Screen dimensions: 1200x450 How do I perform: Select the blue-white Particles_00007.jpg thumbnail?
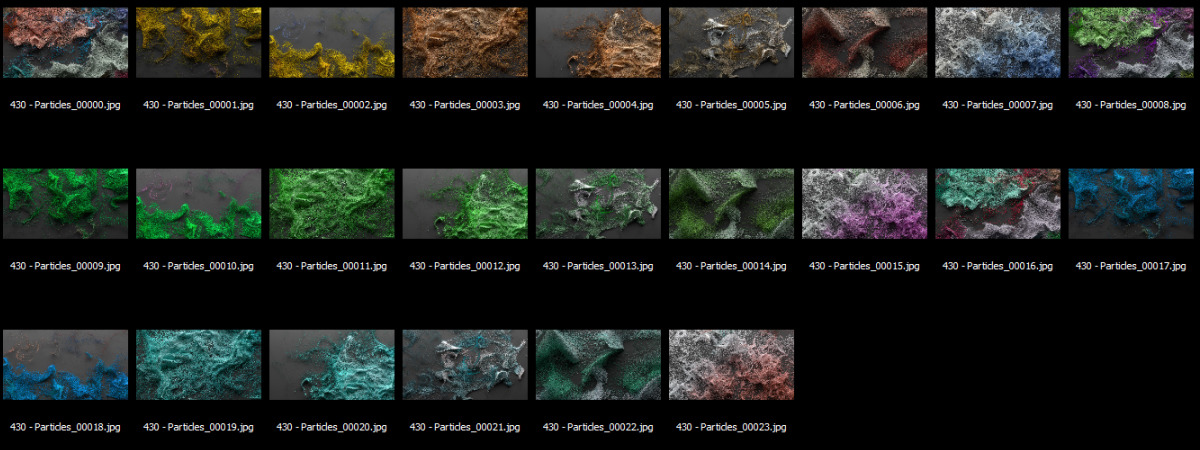point(998,43)
